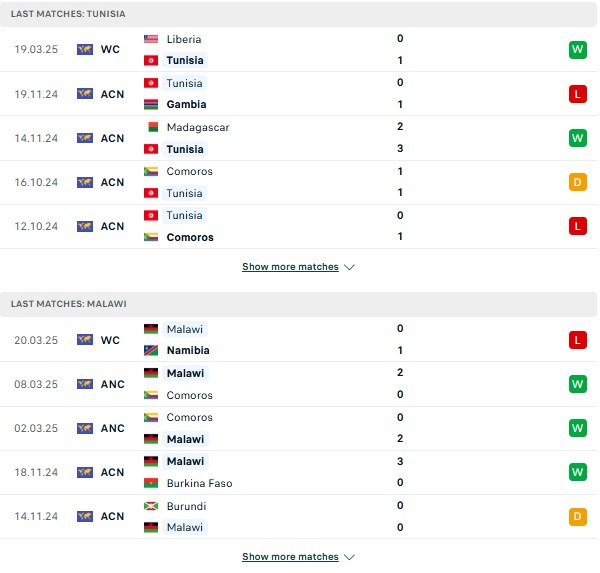The width and height of the screenshot is (600, 573).
Task: Click Show more matches under Tunisia
Action: [290, 267]
